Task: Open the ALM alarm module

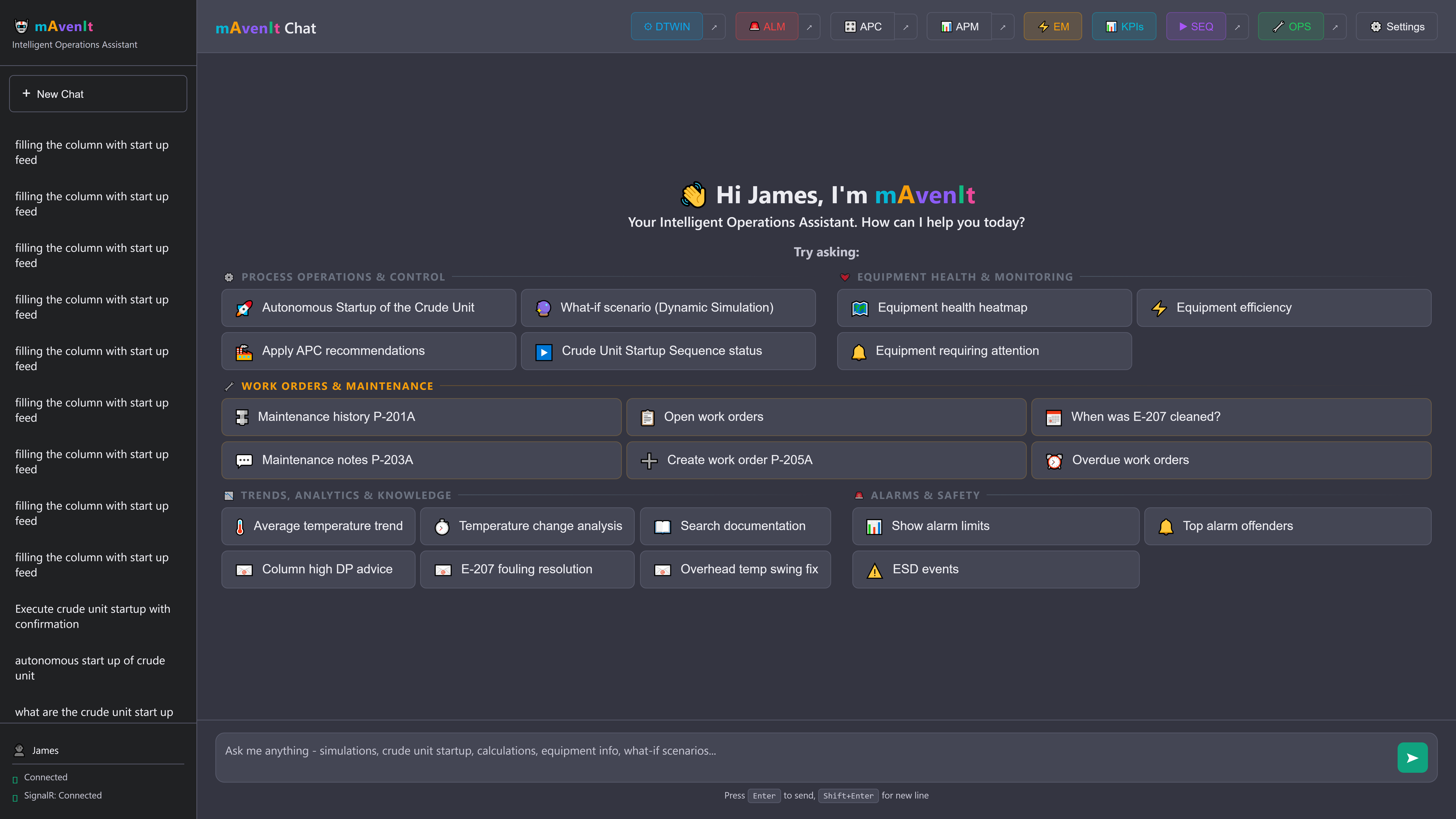Action: [x=767, y=27]
